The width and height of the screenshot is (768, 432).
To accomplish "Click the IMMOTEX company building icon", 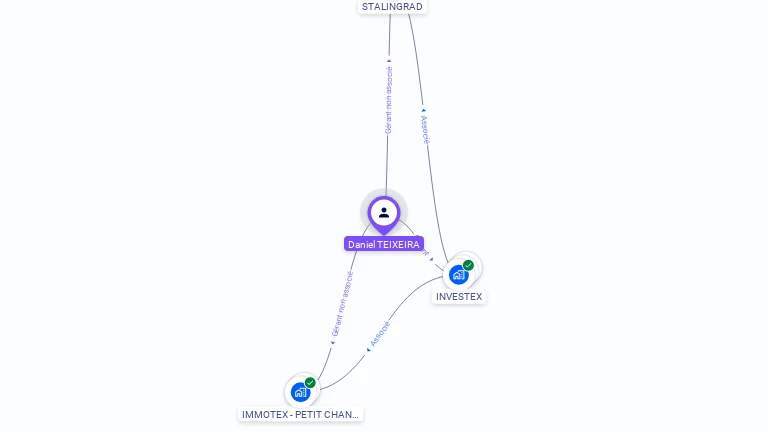I will click(300, 392).
